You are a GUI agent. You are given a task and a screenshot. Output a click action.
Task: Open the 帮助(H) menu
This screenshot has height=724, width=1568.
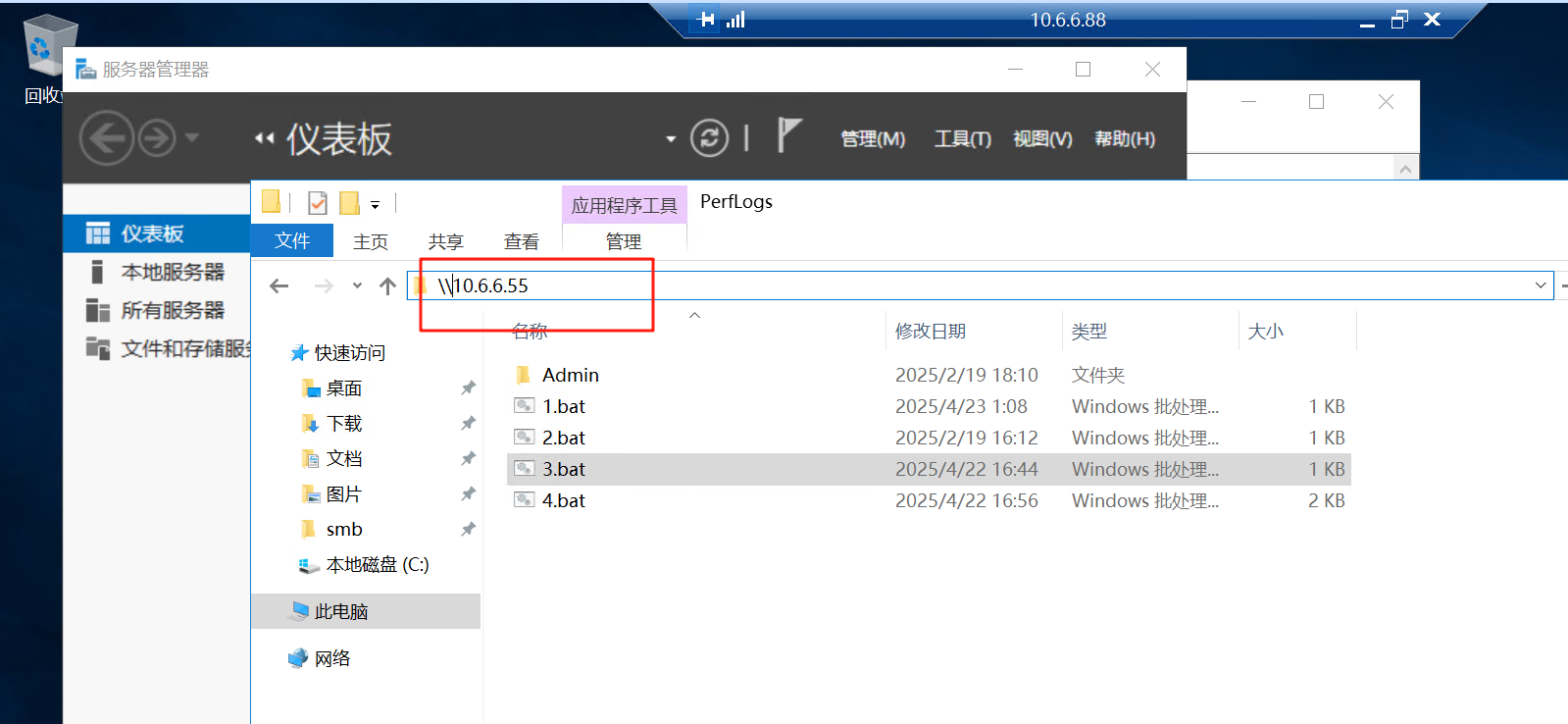1125,139
